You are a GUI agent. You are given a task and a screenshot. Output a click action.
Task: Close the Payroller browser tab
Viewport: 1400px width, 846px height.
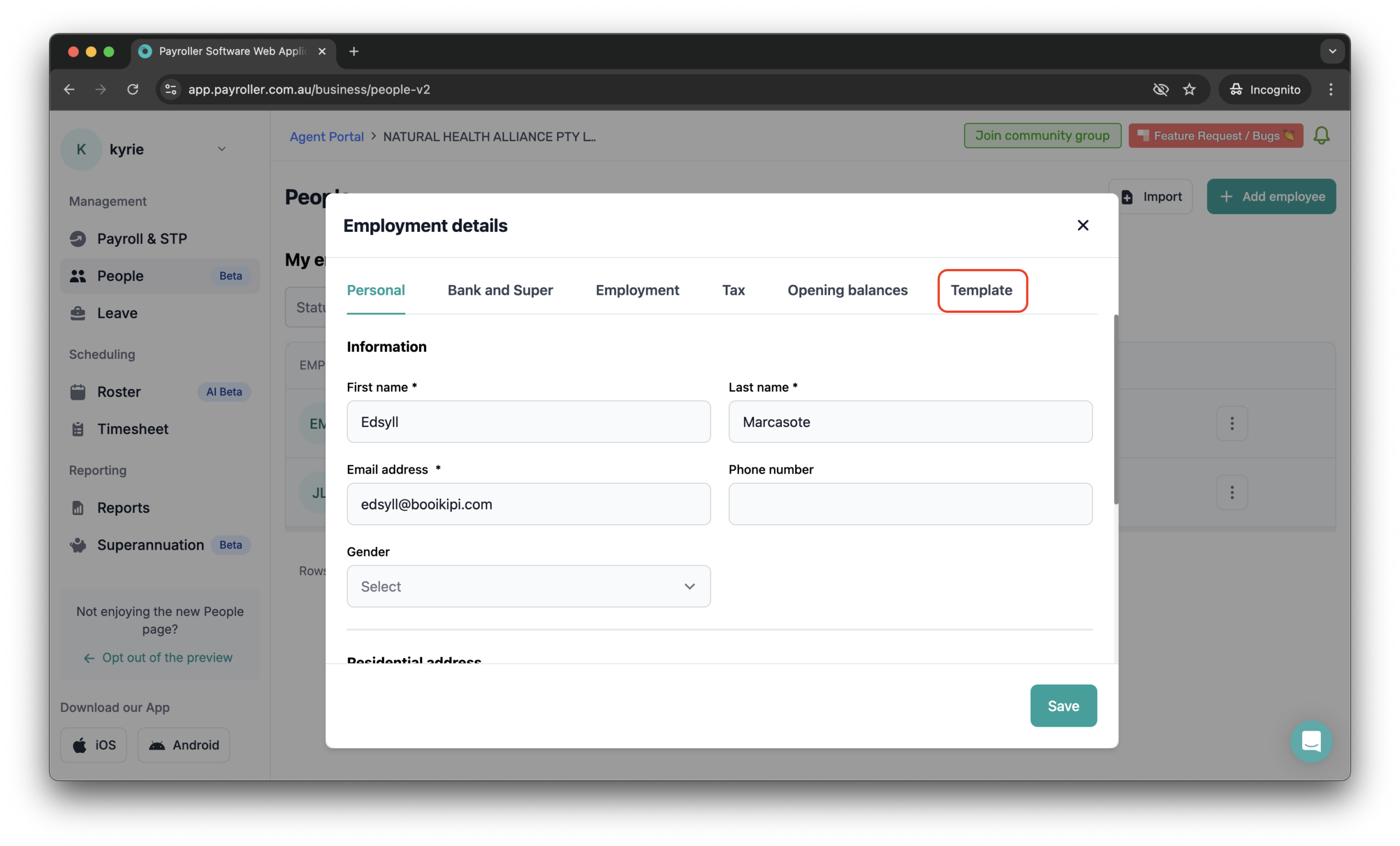[x=322, y=51]
